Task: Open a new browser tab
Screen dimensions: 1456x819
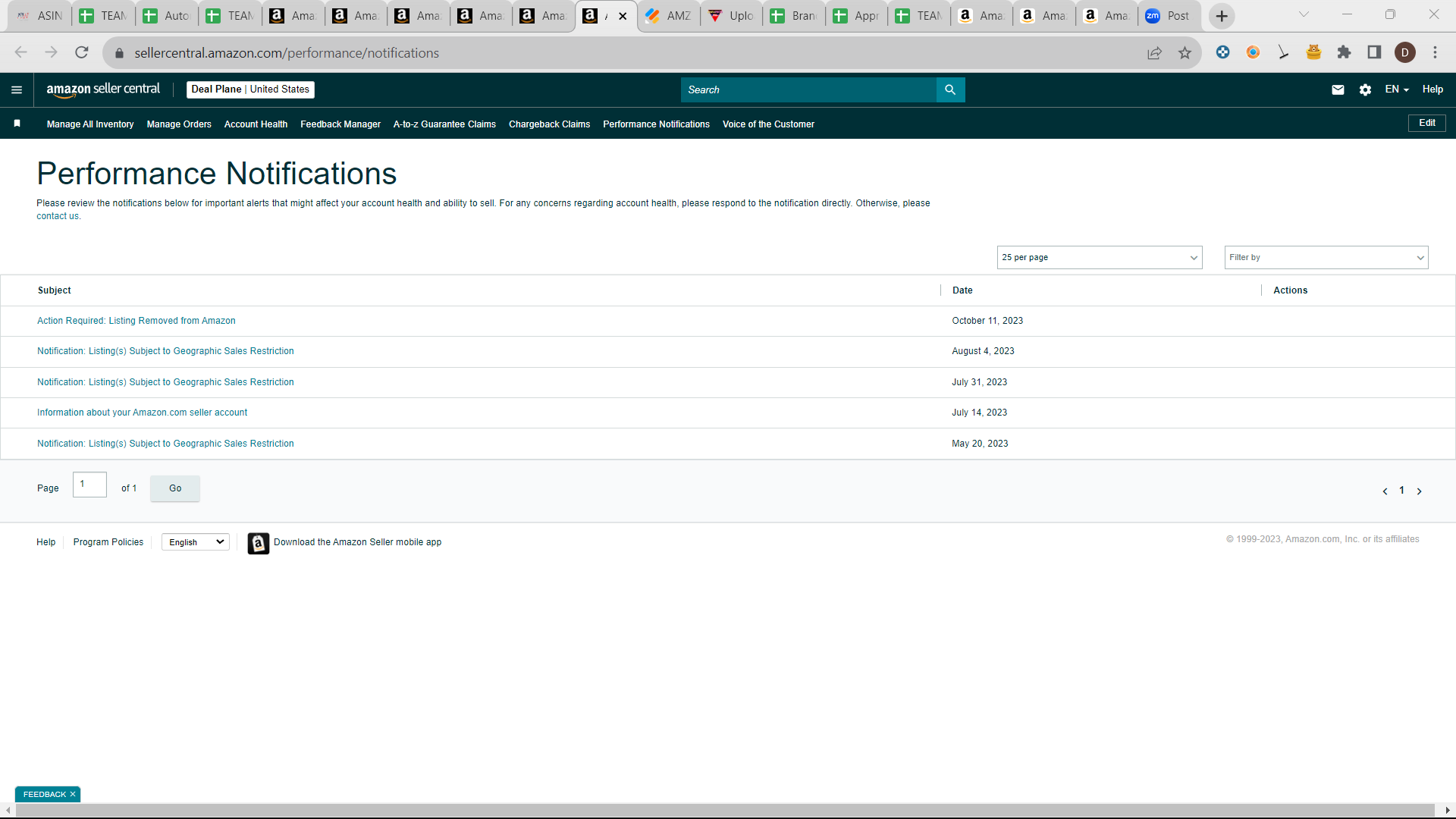Action: click(x=1221, y=16)
